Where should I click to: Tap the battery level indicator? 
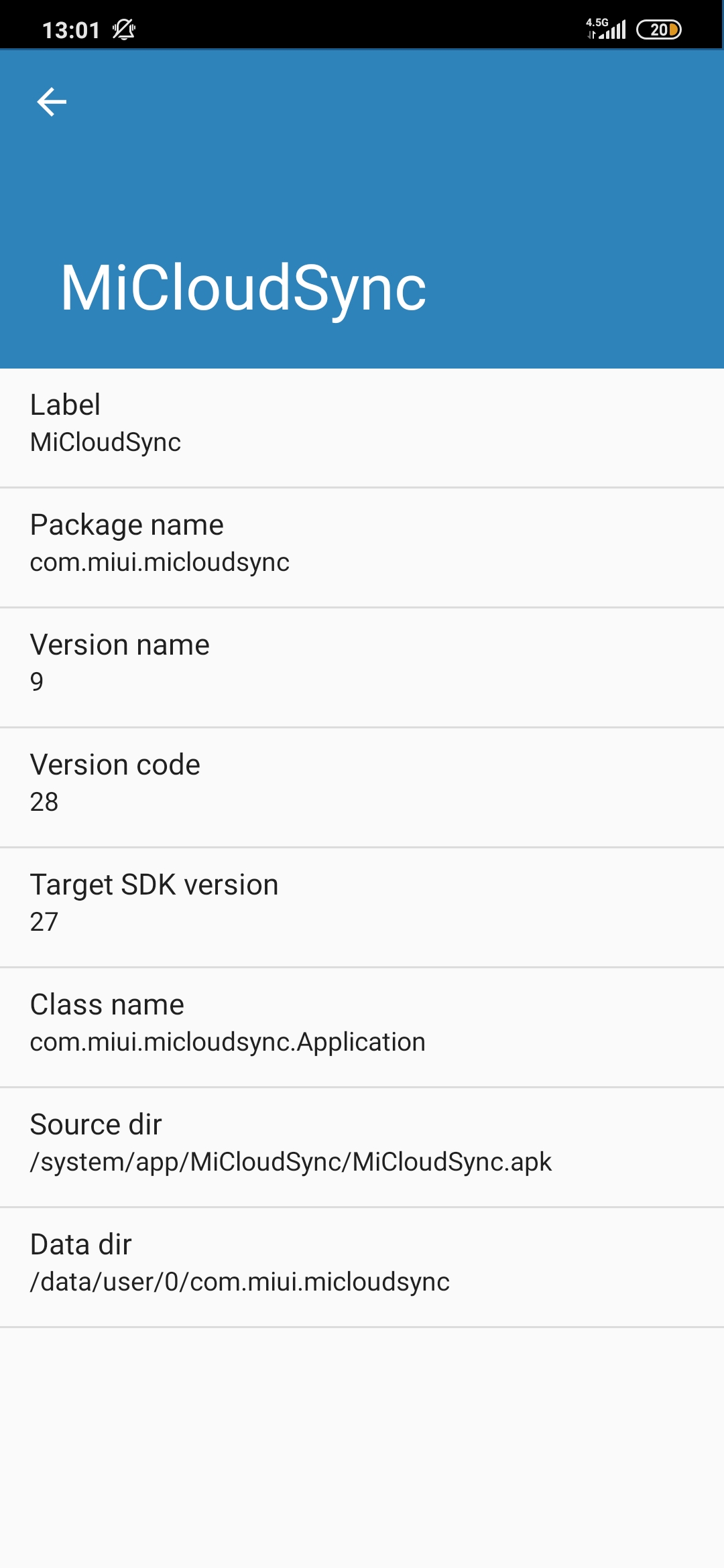[659, 29]
